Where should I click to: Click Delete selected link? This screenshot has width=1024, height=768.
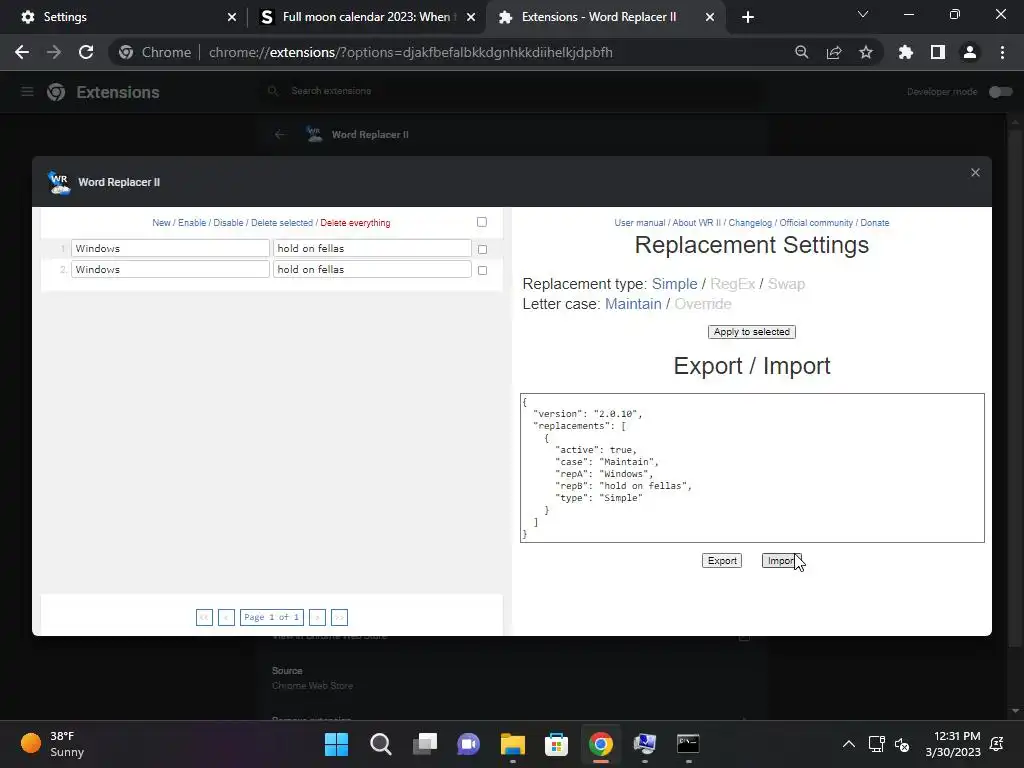tap(282, 223)
